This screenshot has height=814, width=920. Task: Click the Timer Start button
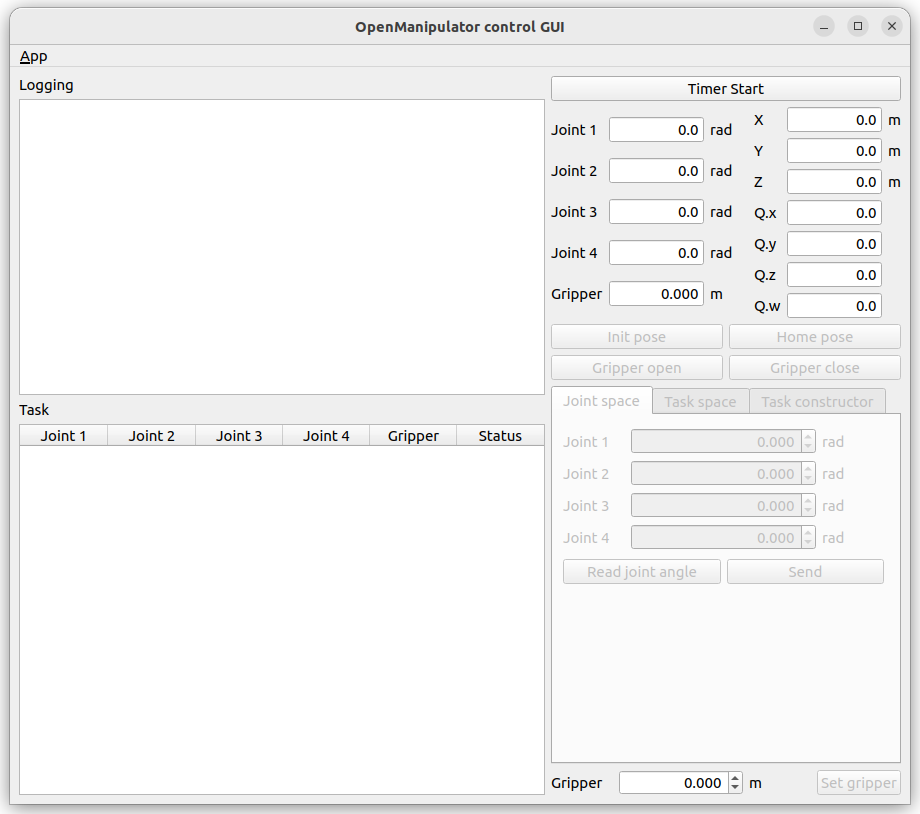pos(725,89)
